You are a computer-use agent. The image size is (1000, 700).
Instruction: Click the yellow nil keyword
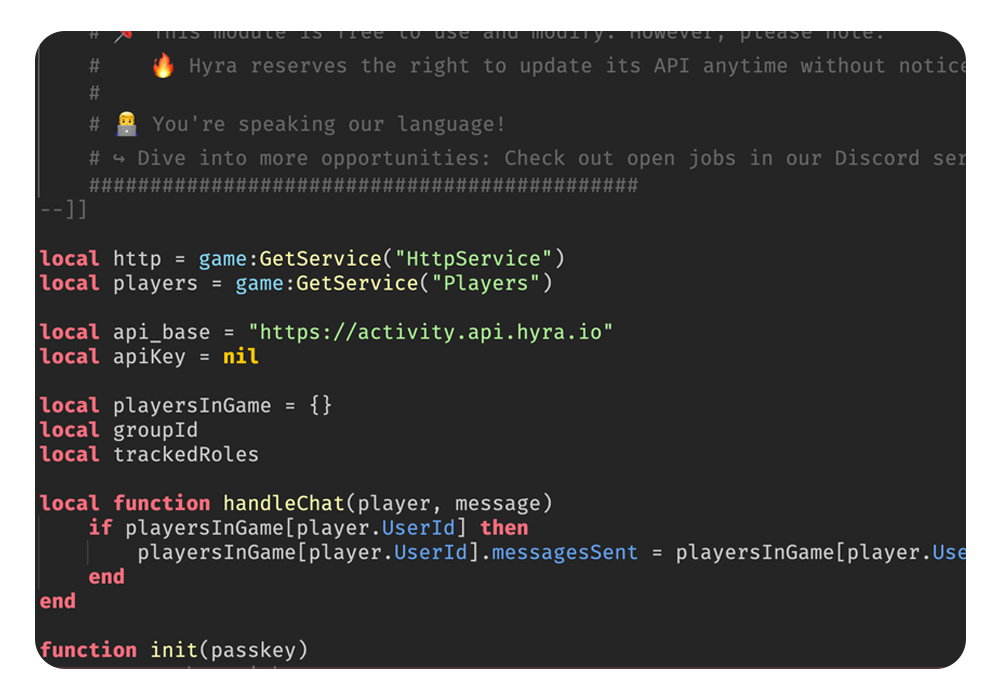tap(240, 357)
